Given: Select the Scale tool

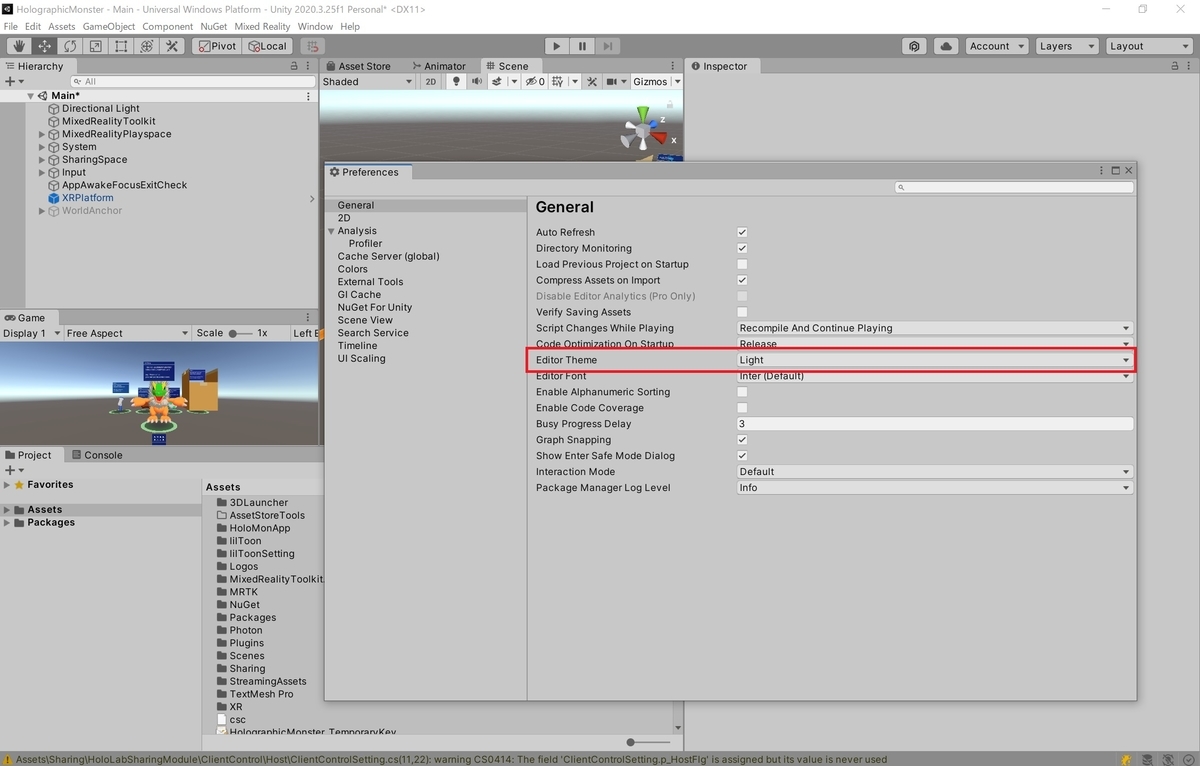Looking at the screenshot, I should tap(95, 46).
